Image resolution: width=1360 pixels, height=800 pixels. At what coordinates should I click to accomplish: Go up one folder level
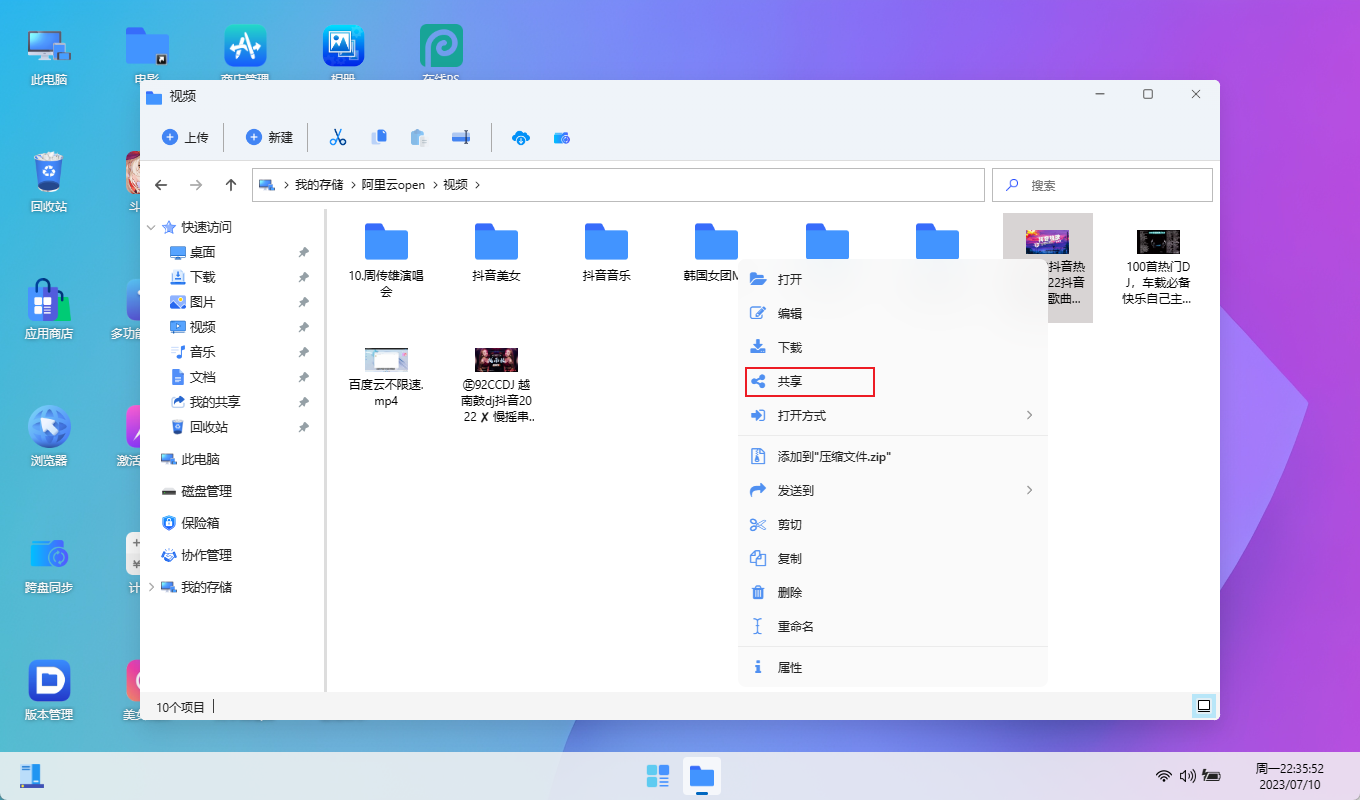tap(231, 185)
